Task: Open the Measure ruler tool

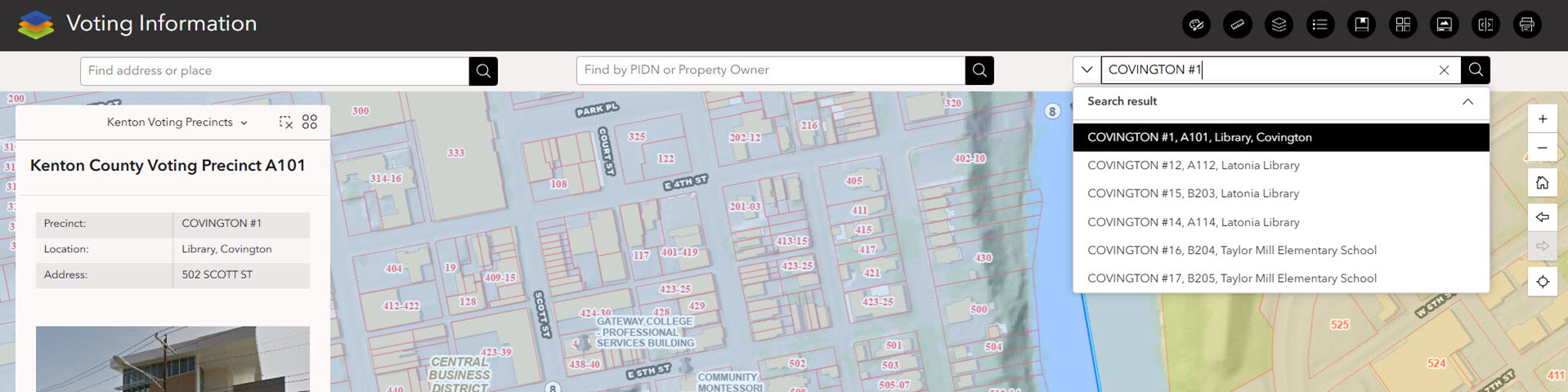Action: [x=1237, y=24]
